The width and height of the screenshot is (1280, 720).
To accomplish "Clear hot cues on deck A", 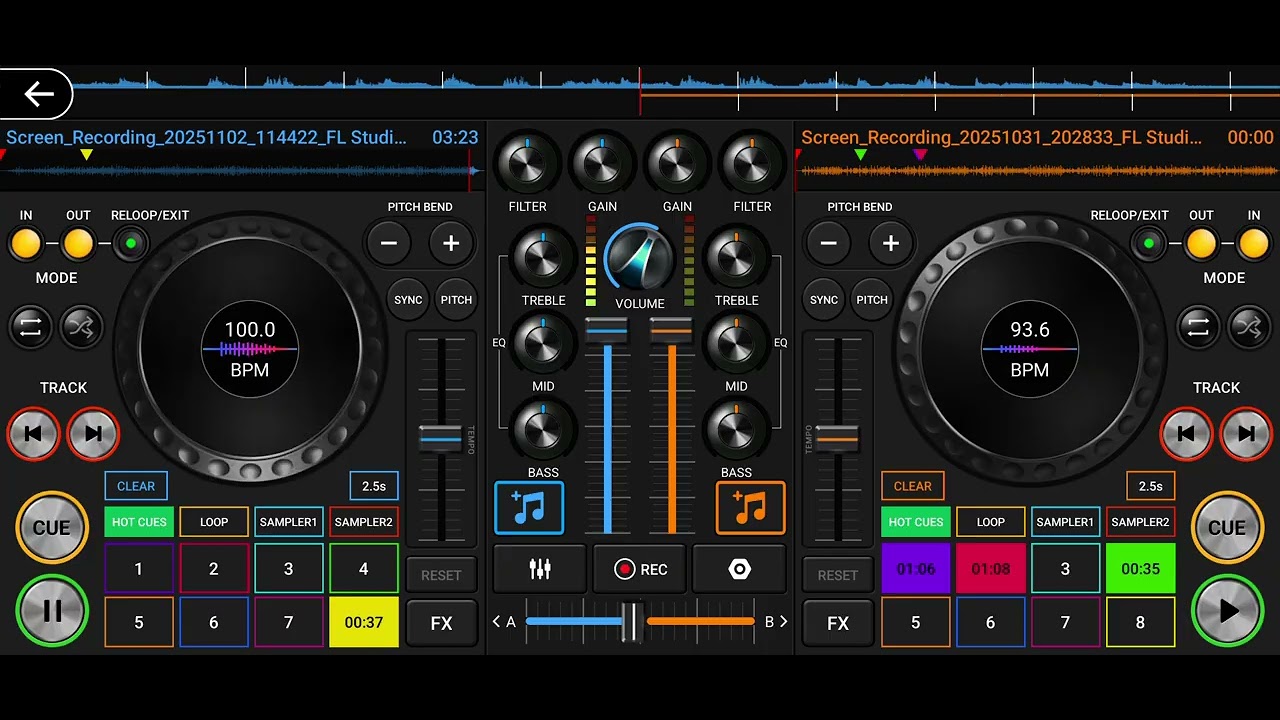I will point(136,486).
